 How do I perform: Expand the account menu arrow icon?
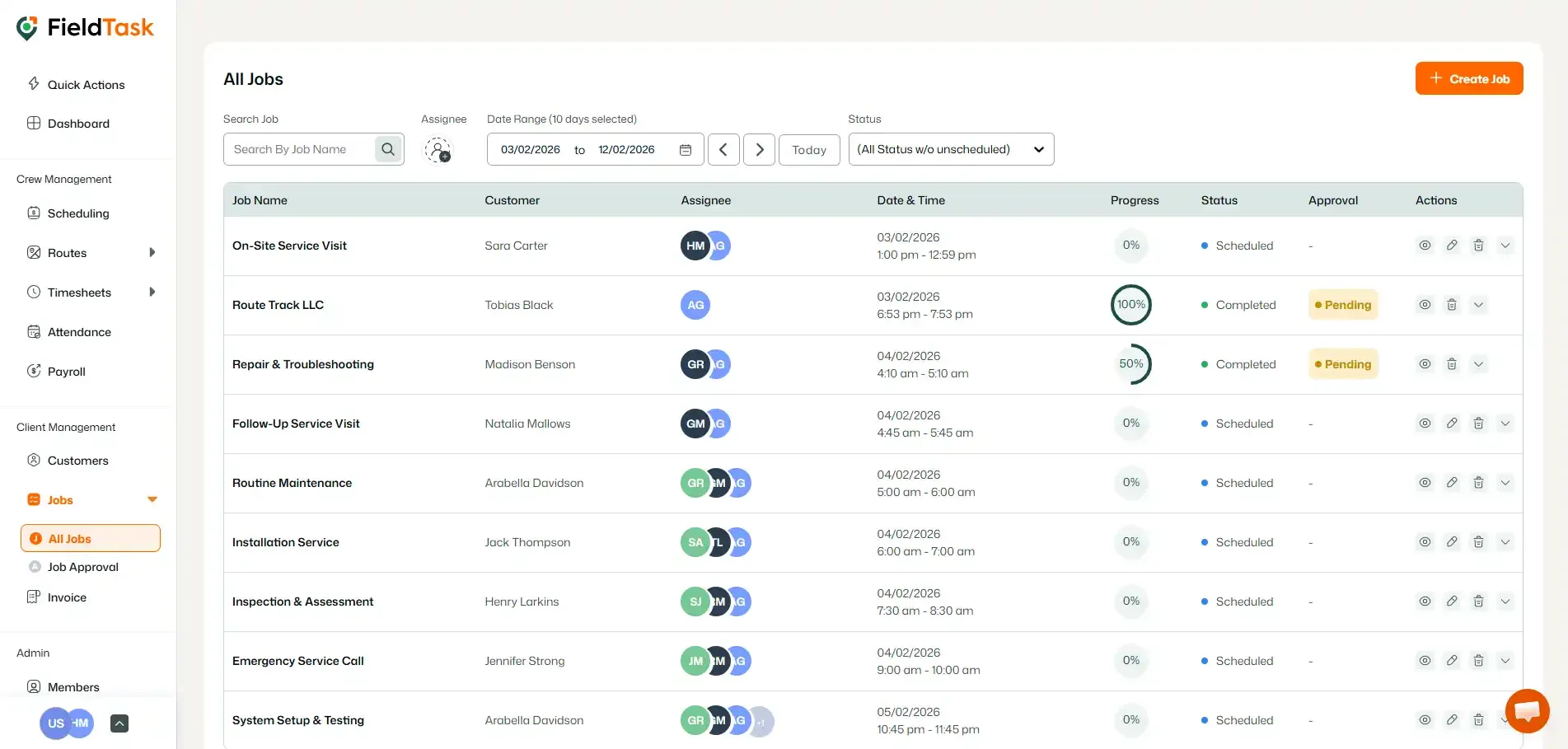(119, 723)
